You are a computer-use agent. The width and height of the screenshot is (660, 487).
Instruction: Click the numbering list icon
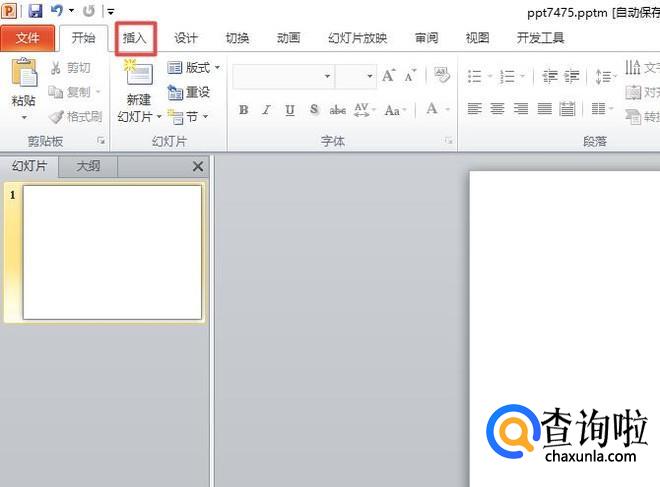507,76
